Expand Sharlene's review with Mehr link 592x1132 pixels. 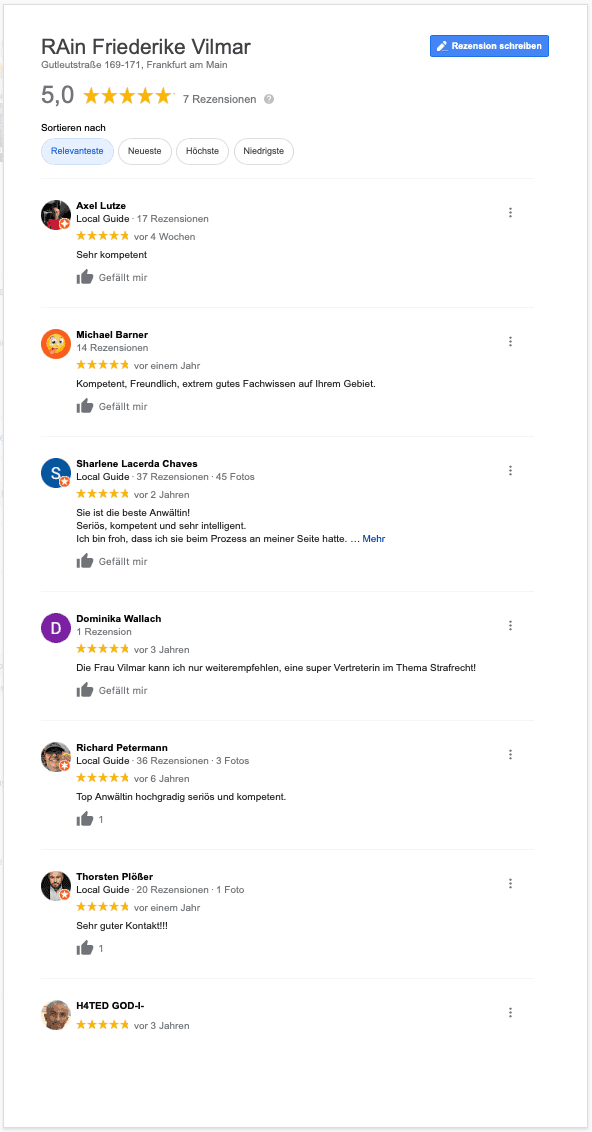coord(374,539)
